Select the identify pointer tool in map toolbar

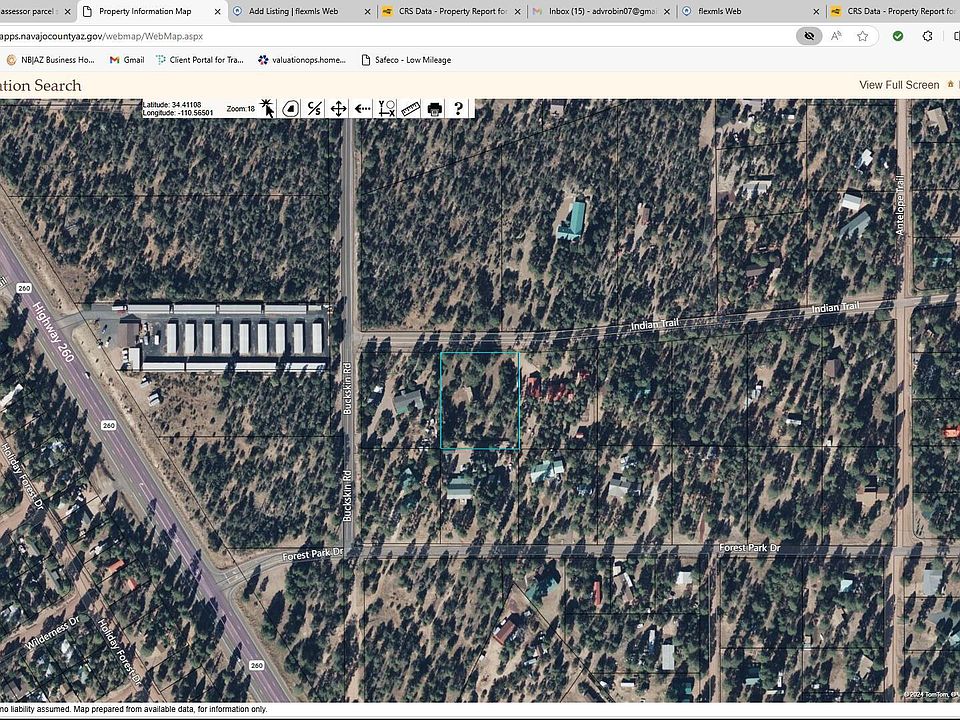coord(267,108)
